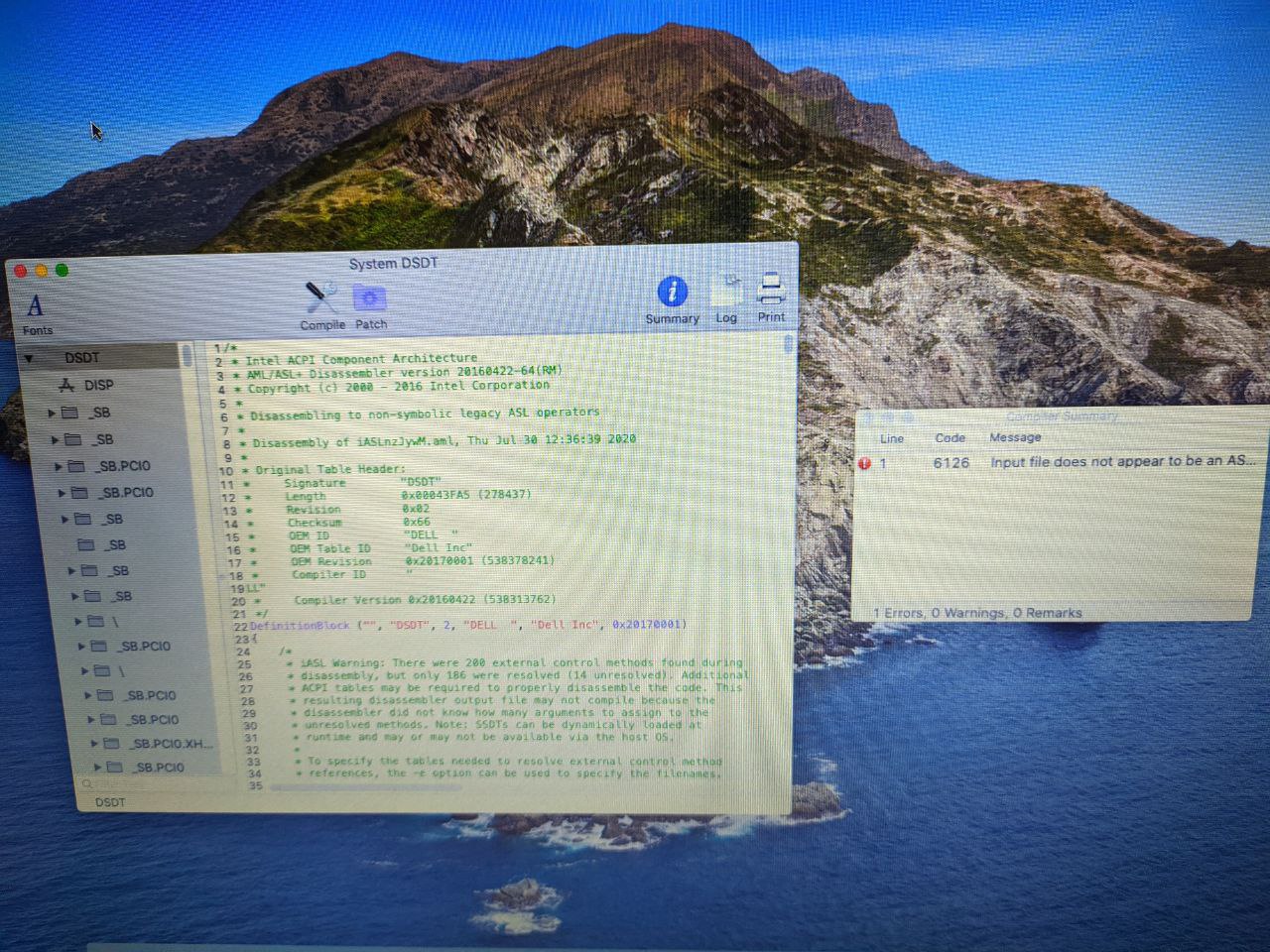Select the _SB.PCI0.XH... folder row

click(x=159, y=743)
